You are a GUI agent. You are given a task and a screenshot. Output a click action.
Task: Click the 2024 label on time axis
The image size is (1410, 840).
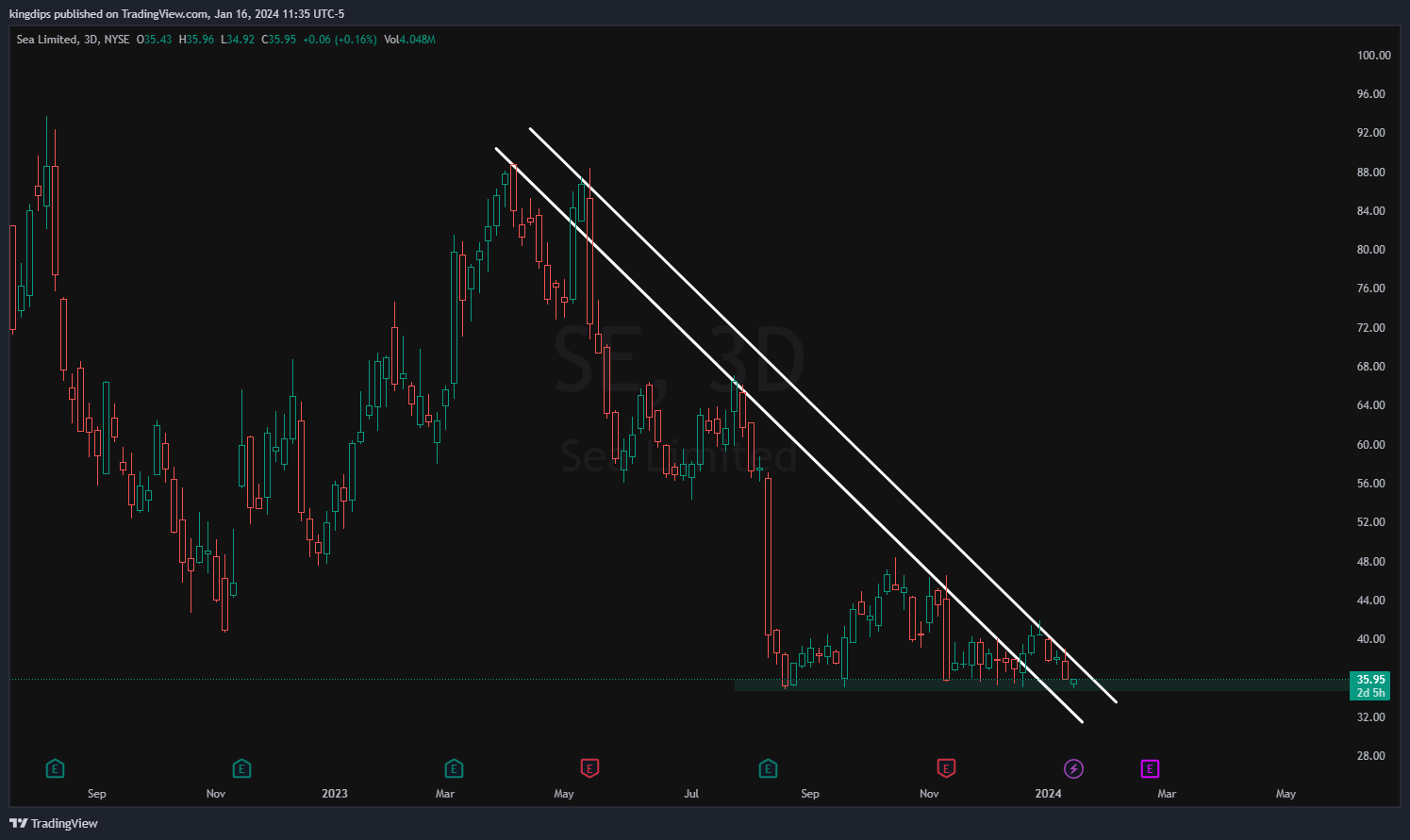[1048, 794]
